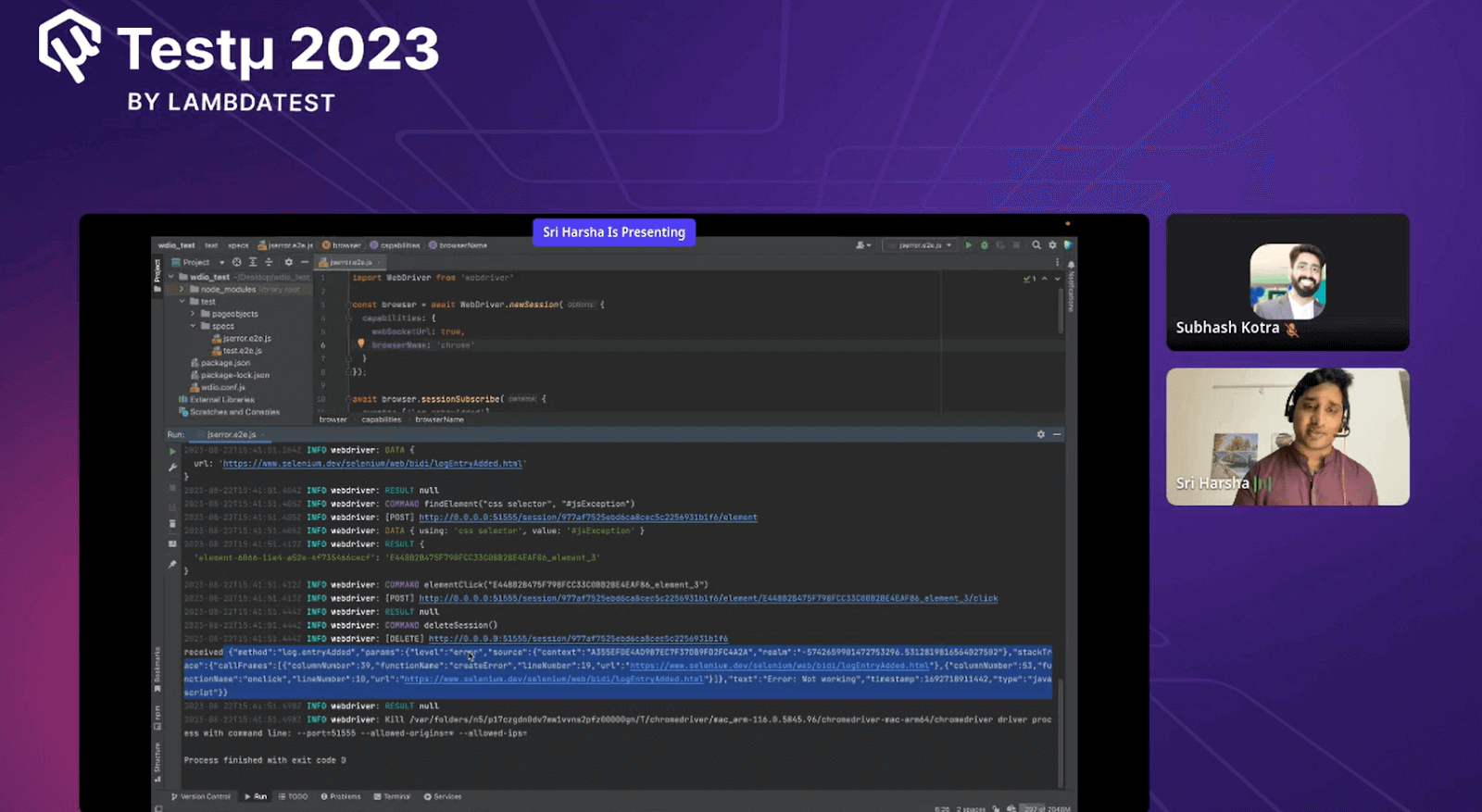Click Subhash Kotra's video thumbnail
The height and width of the screenshot is (812, 1482).
pyautogui.click(x=1287, y=282)
